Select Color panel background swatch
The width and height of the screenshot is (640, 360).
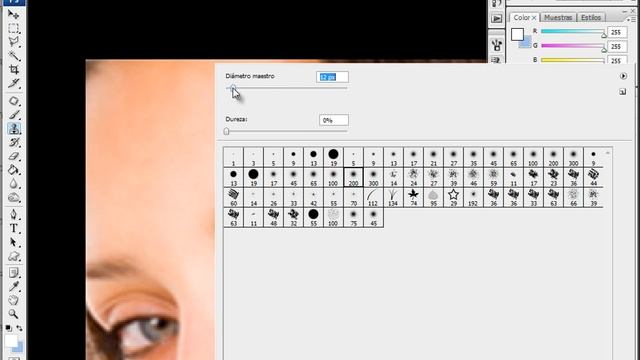(527, 43)
